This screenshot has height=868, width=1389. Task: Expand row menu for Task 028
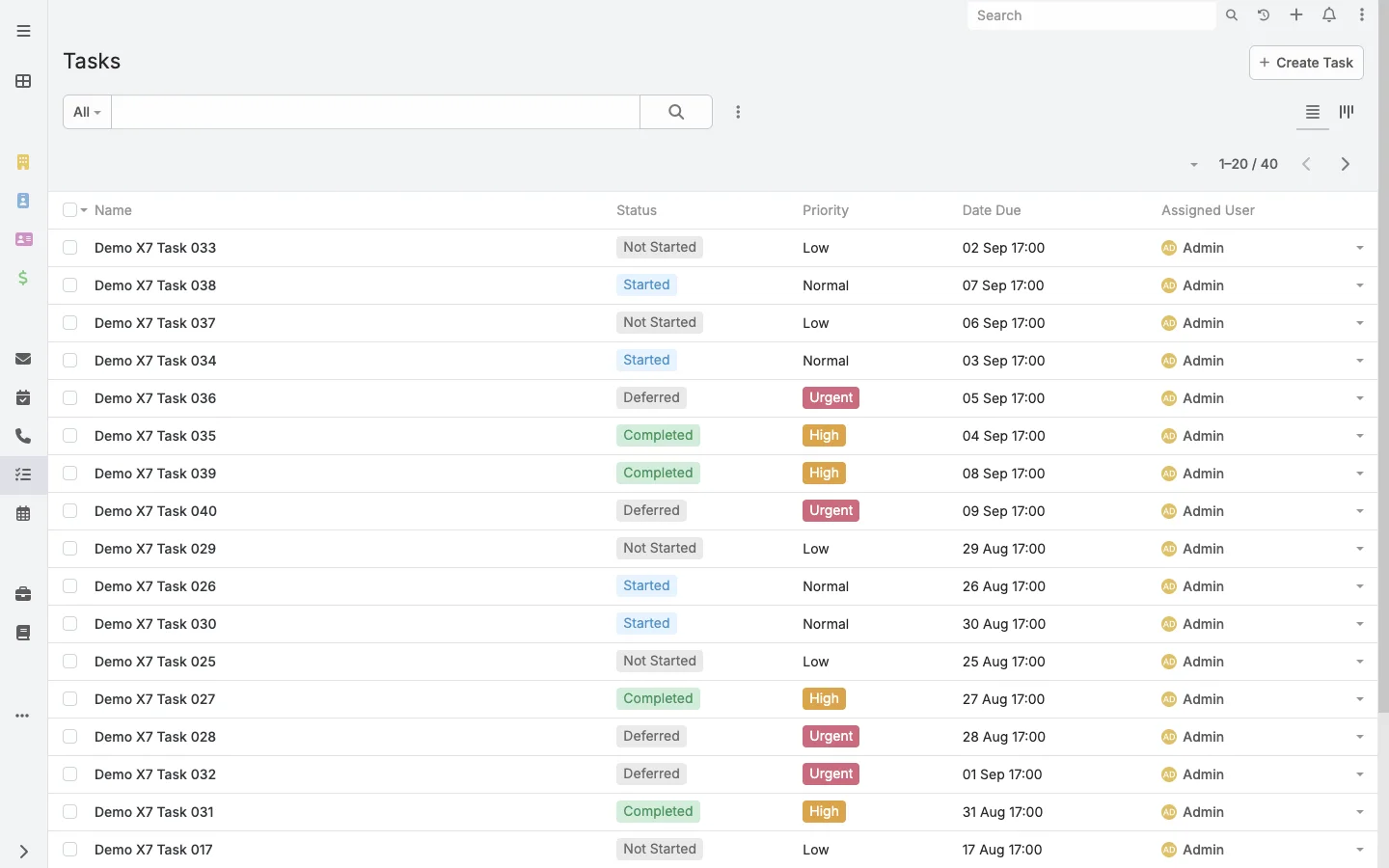point(1360,737)
